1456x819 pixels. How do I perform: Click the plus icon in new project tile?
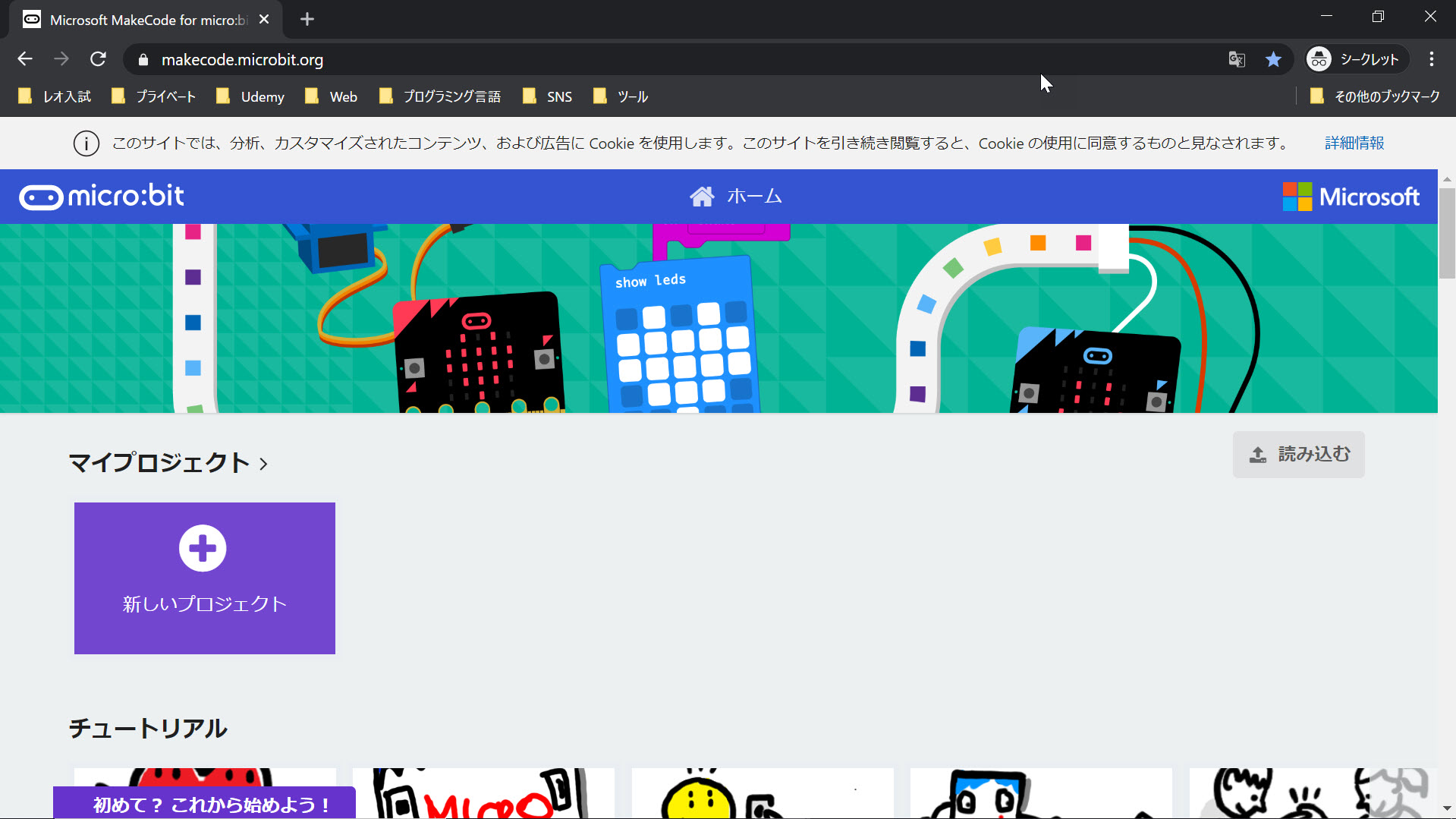coord(203,548)
